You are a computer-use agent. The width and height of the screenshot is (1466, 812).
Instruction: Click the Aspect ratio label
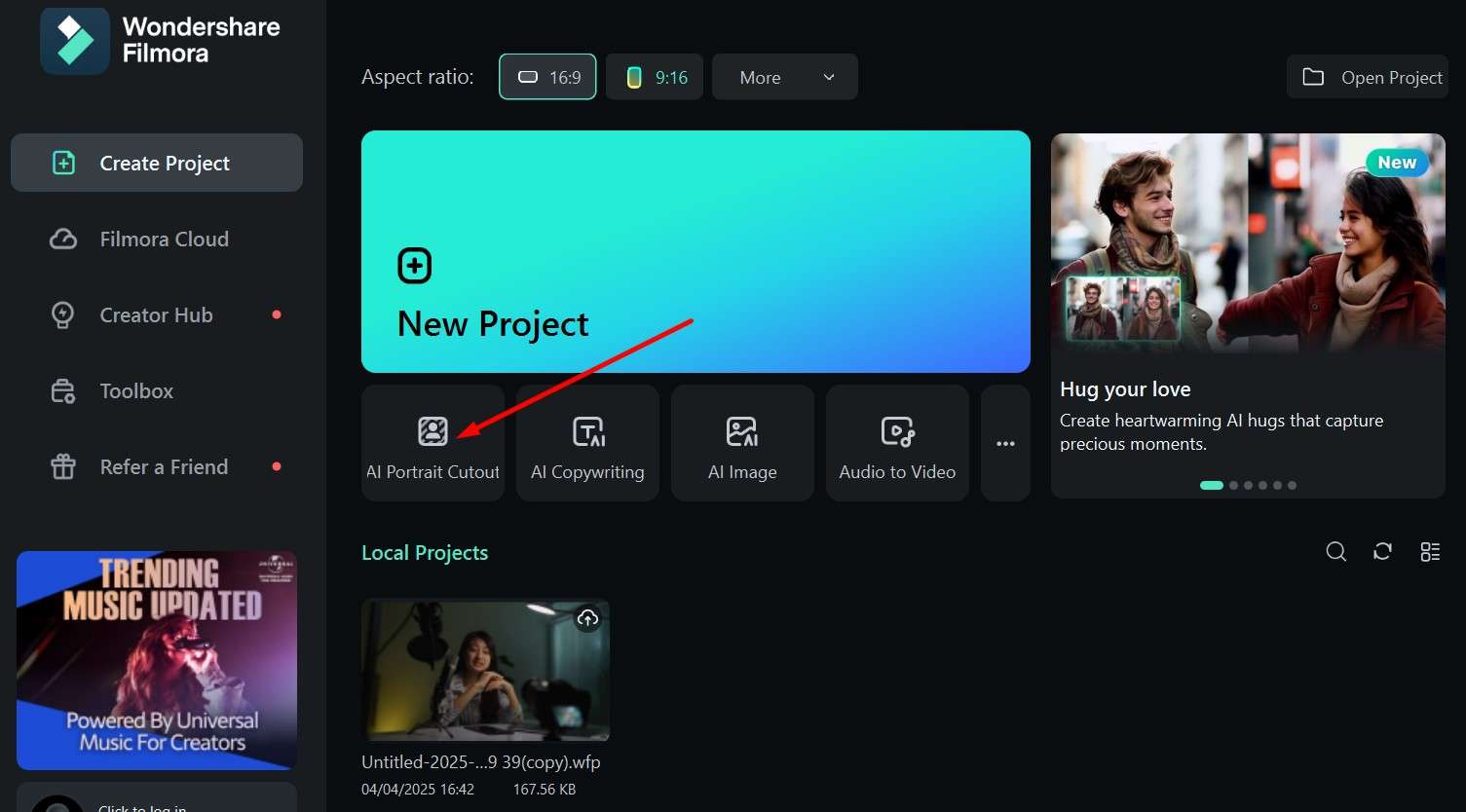[418, 77]
